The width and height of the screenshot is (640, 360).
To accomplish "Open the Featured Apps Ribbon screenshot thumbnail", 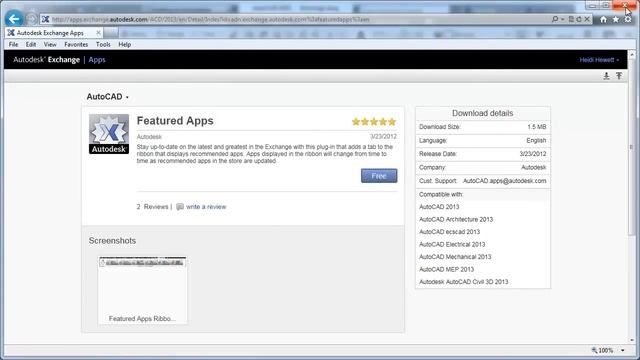I will tap(142, 290).
